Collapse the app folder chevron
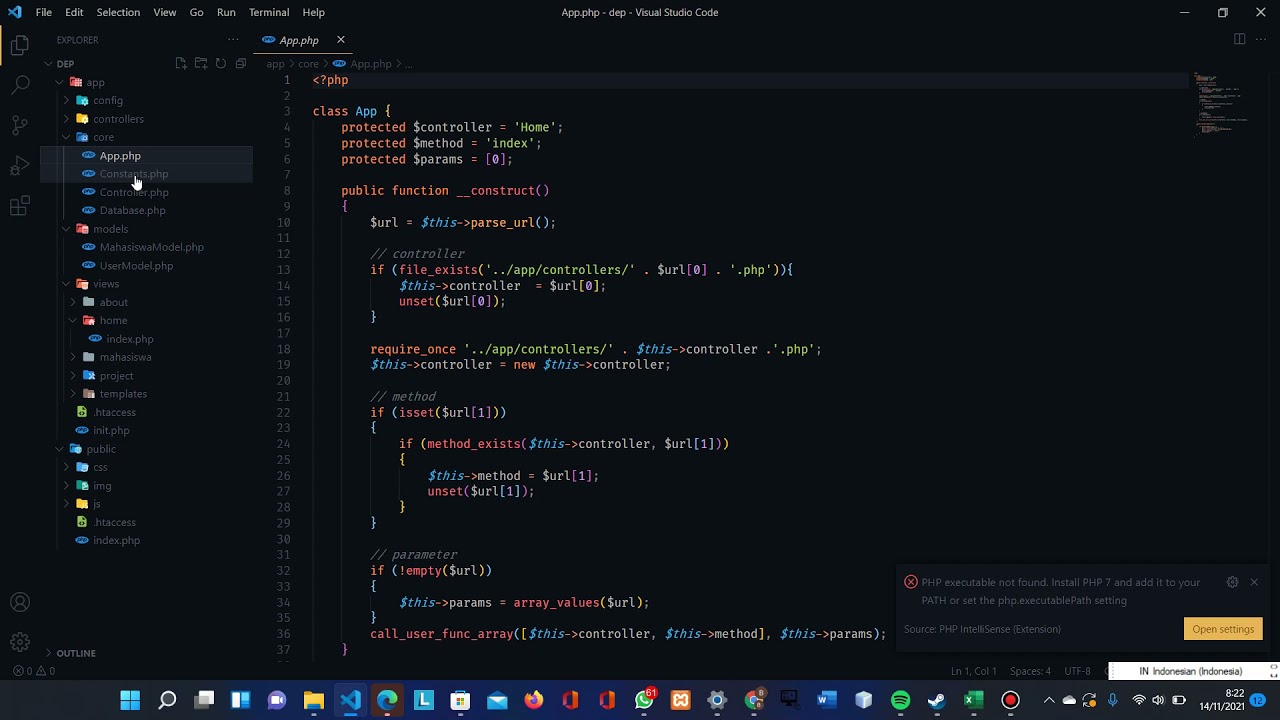Screen dimensions: 1280x720 click(60, 83)
